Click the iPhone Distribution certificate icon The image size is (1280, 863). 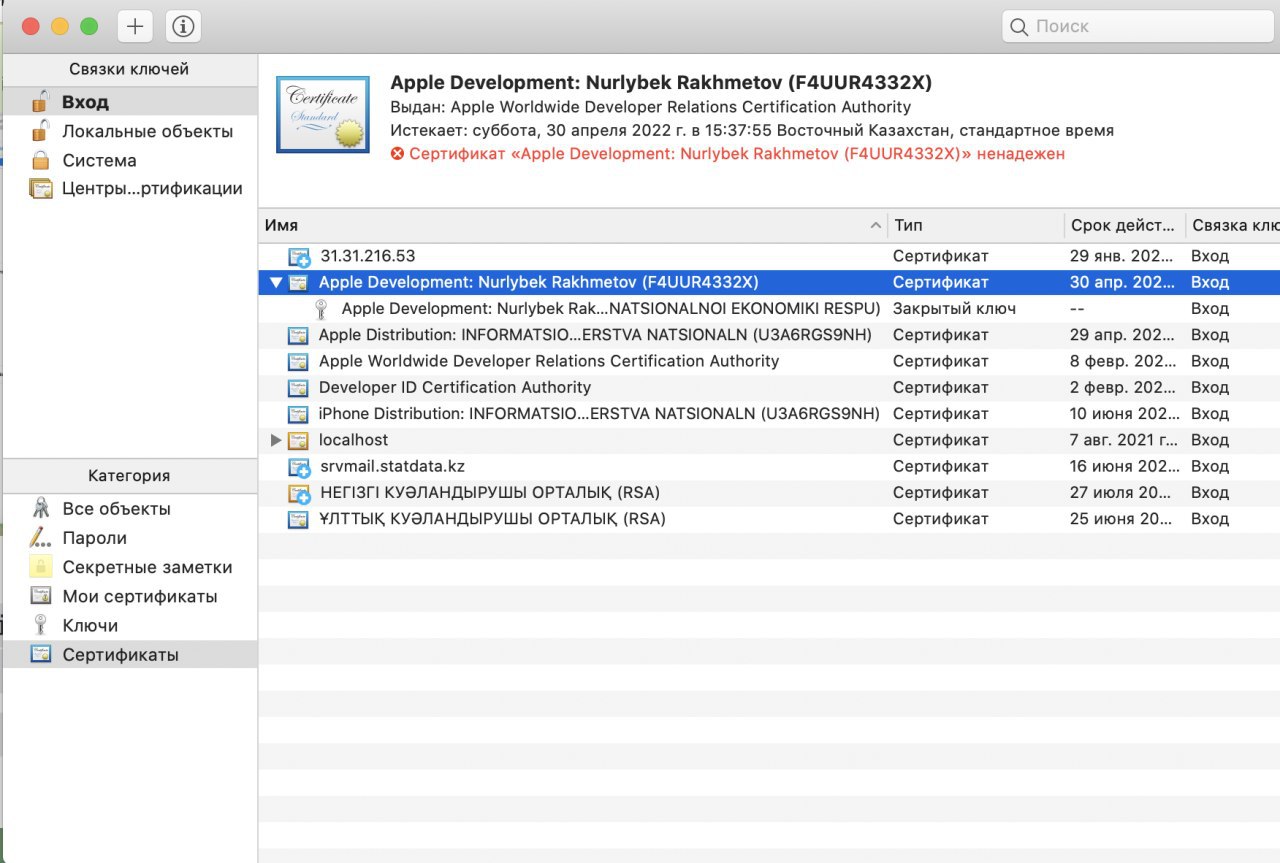coord(298,414)
